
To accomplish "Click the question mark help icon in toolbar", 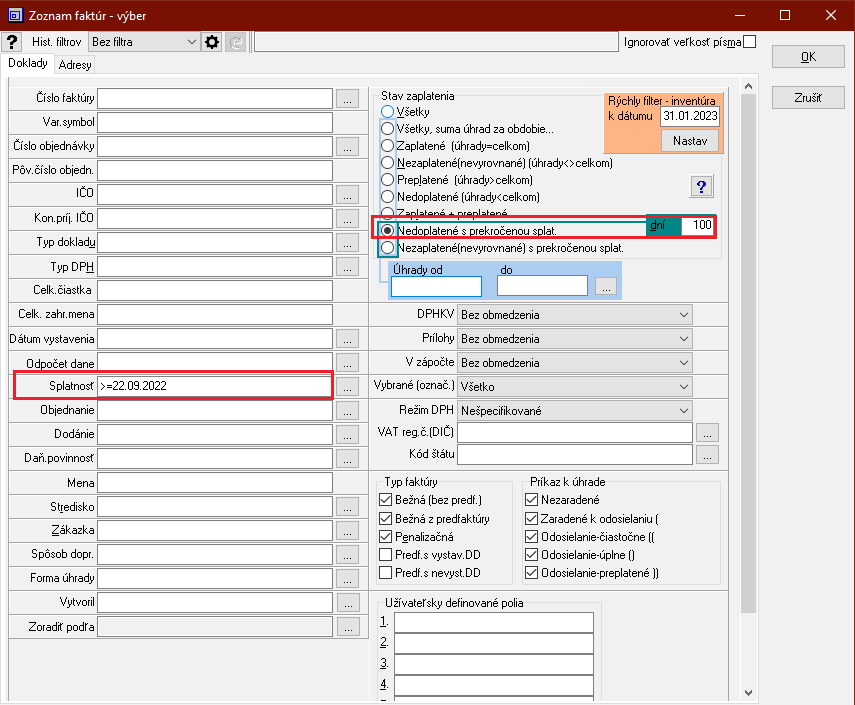I will pyautogui.click(x=13, y=42).
